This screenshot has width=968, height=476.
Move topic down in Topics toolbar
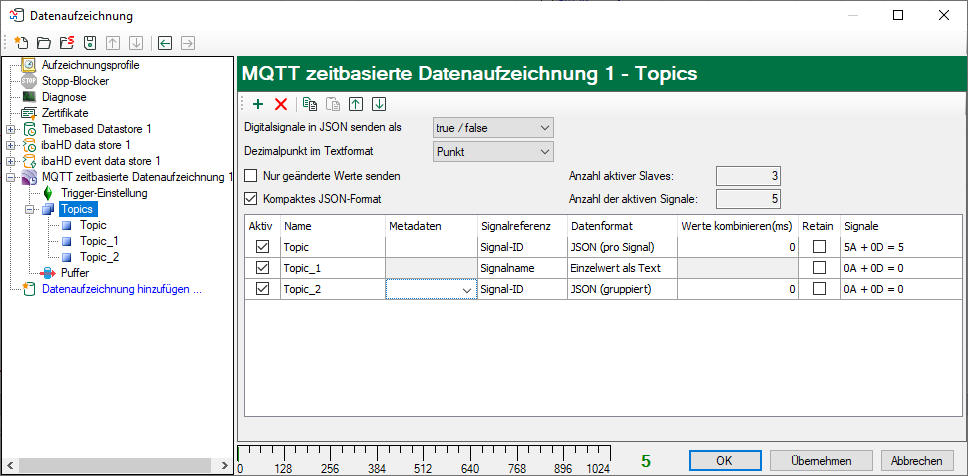(380, 104)
